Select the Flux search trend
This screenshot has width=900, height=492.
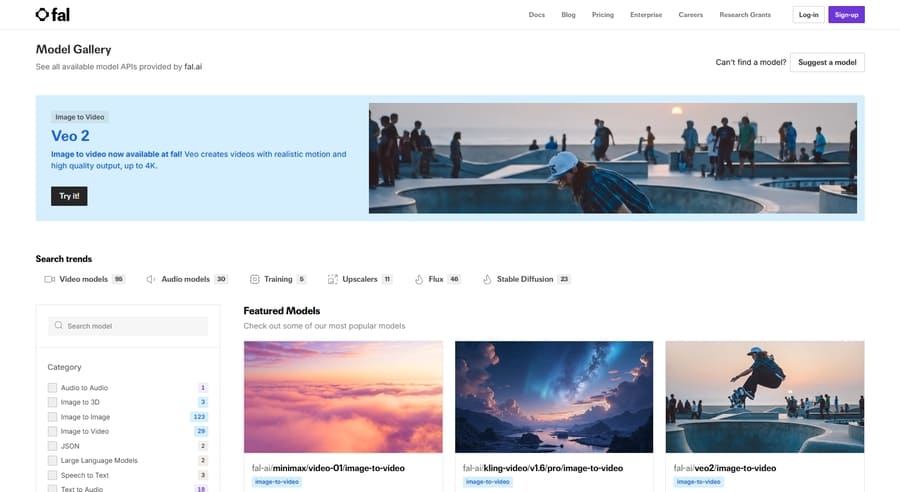tap(437, 280)
